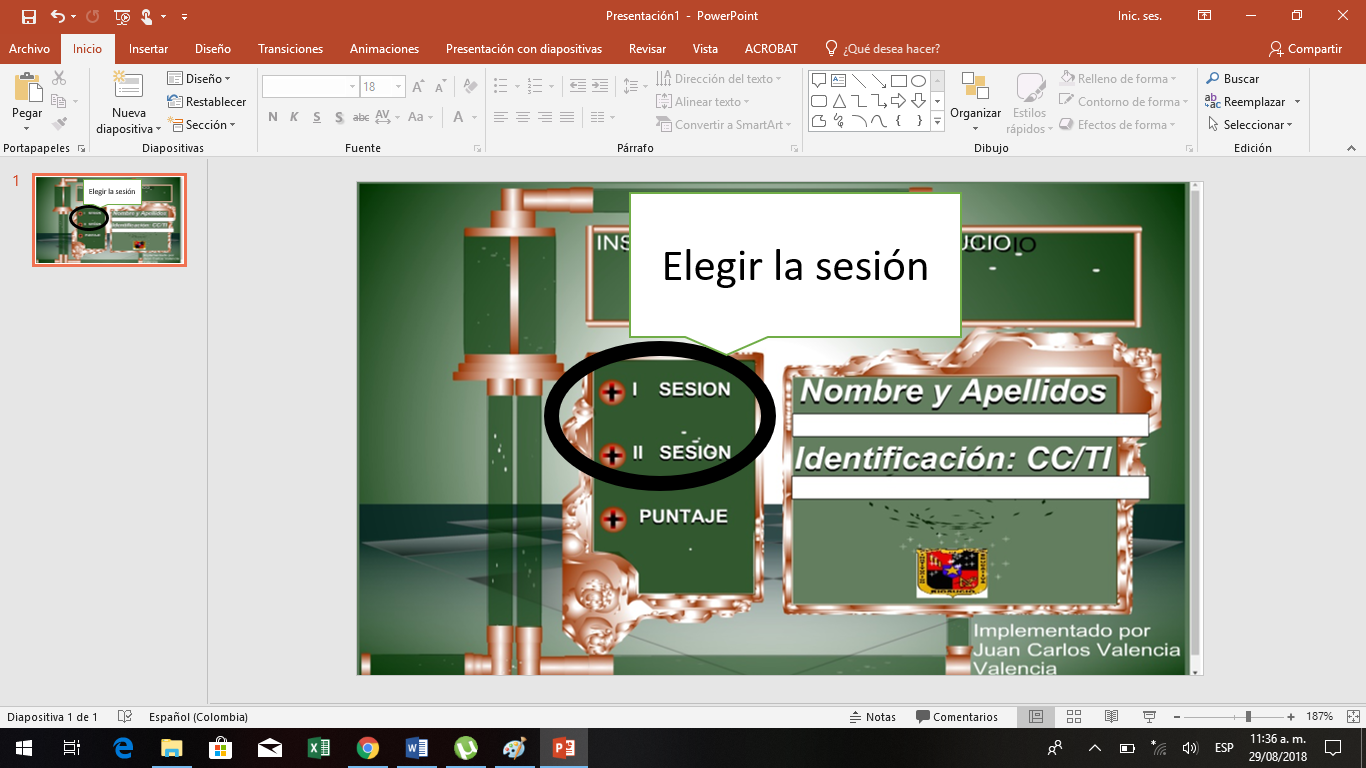Start slideshow from the status bar icon
The image size is (1366, 768).
tap(1150, 717)
